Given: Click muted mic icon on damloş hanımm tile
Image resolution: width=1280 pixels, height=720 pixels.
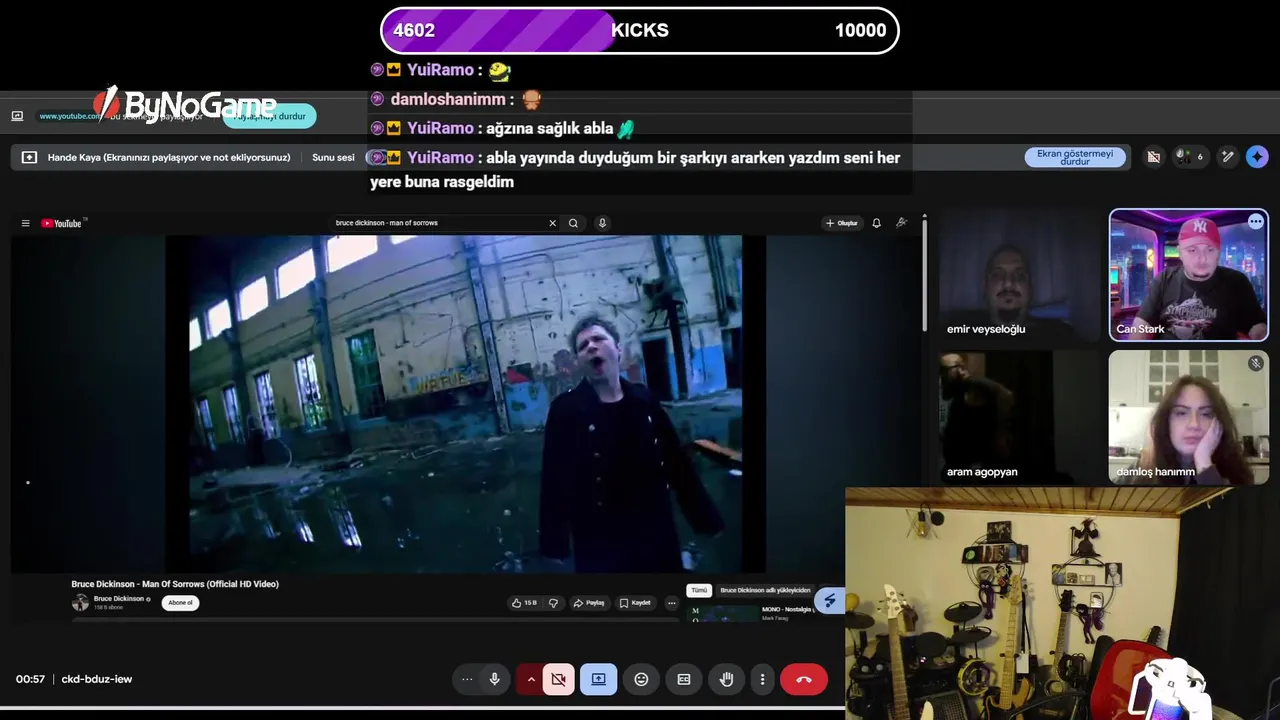Looking at the screenshot, I should coord(1256,363).
